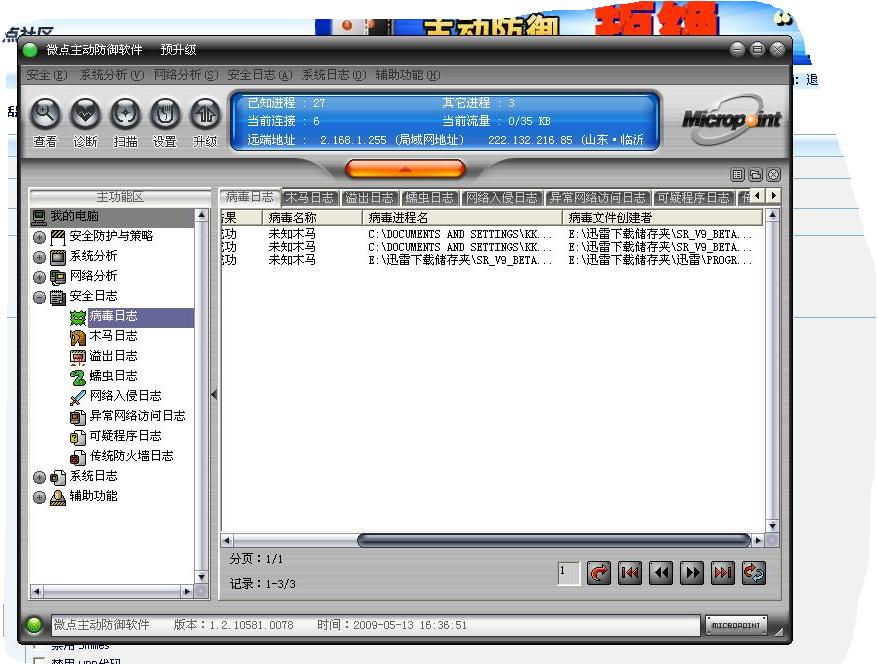Open the 系统分析(V) menu
This screenshot has width=878, height=666.
(x=111, y=75)
